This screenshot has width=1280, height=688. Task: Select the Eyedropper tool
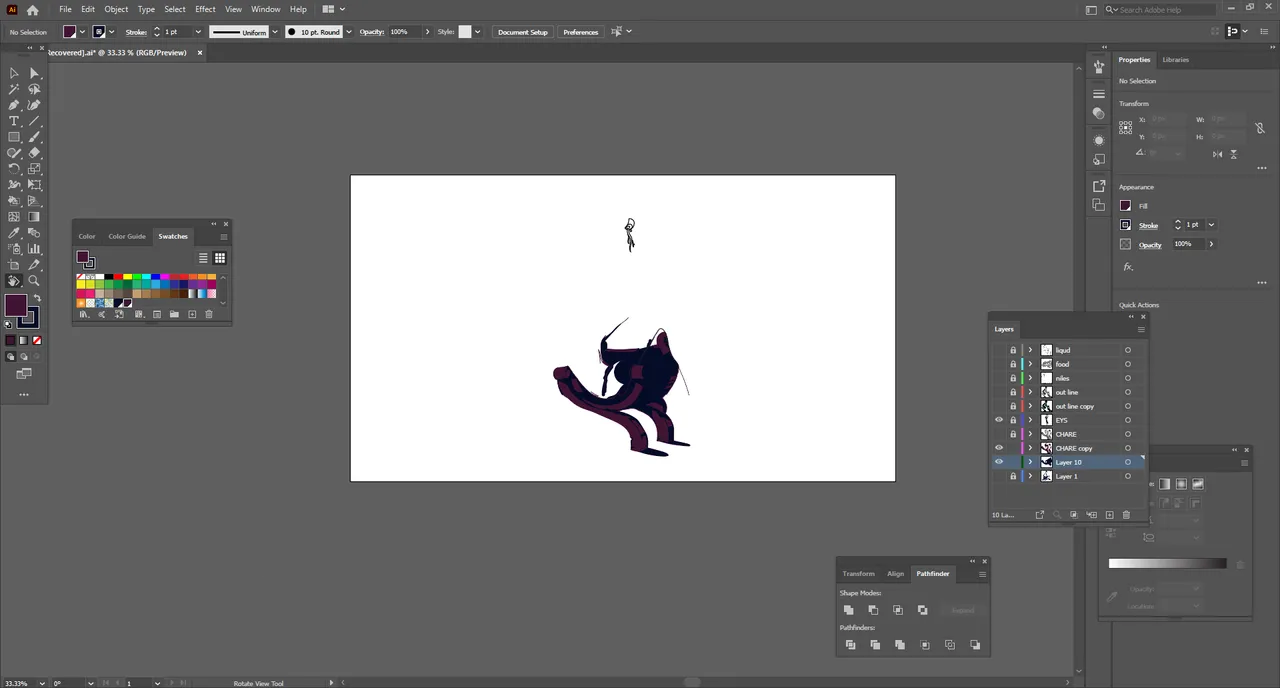click(x=14, y=233)
